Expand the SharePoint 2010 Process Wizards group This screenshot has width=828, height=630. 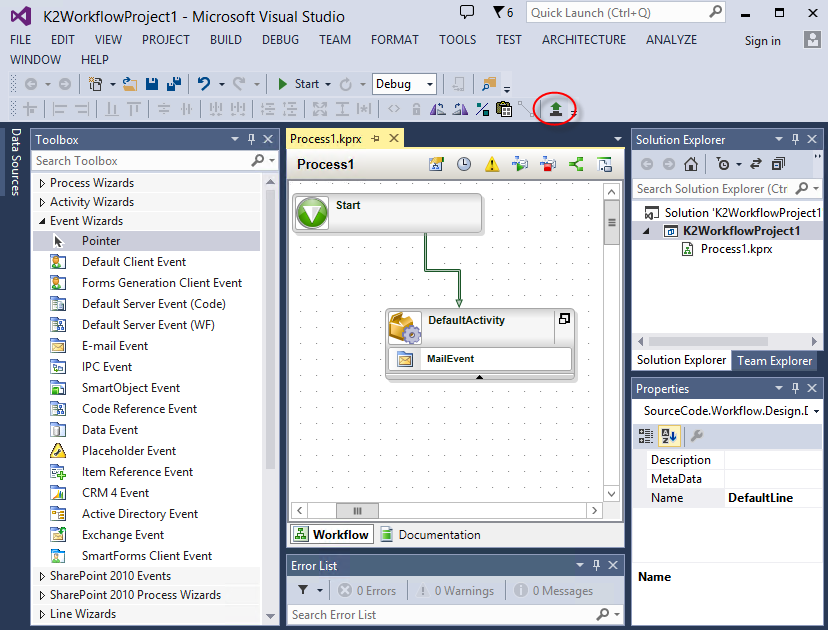tap(42, 595)
